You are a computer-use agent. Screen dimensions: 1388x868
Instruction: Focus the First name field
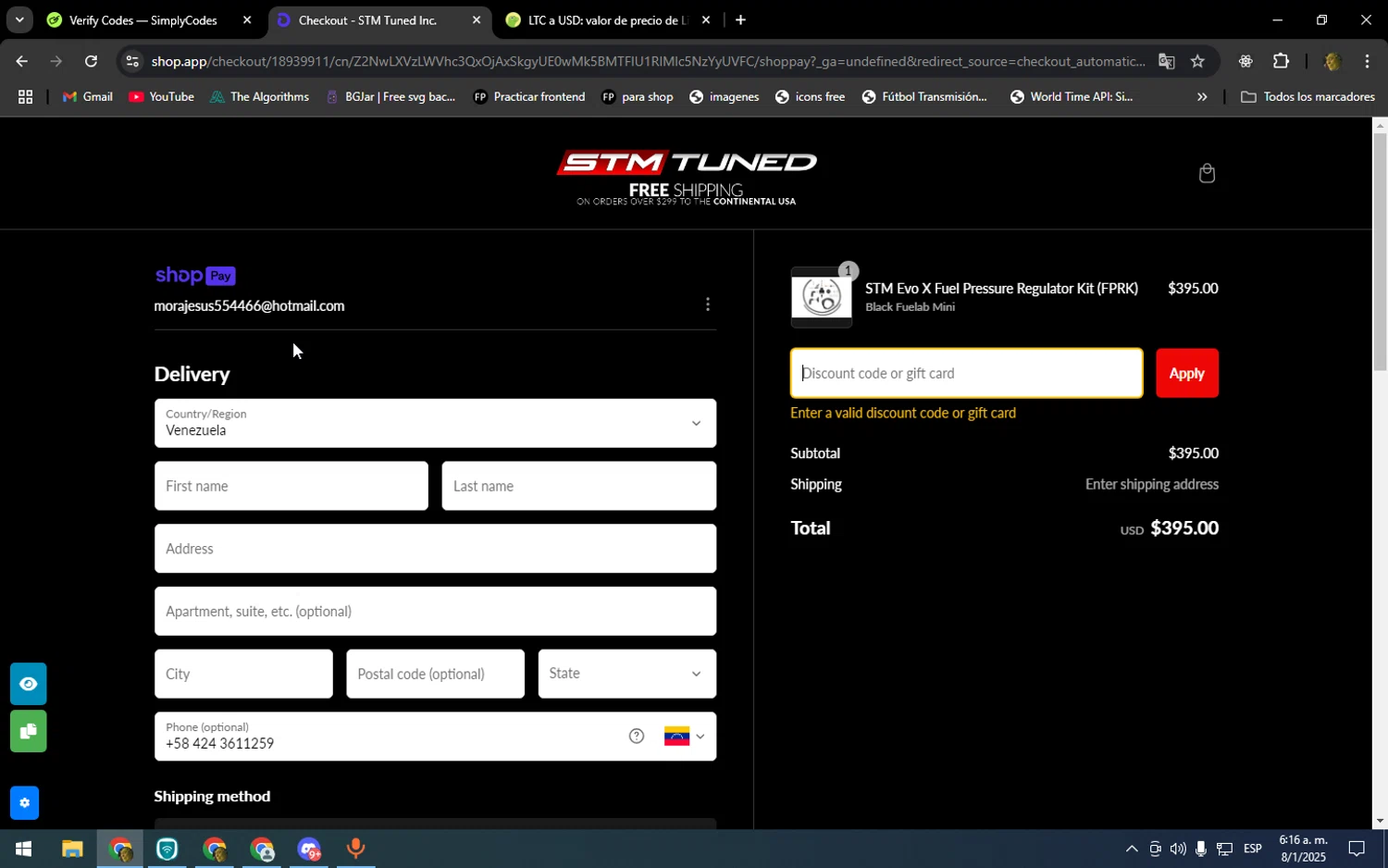291,486
